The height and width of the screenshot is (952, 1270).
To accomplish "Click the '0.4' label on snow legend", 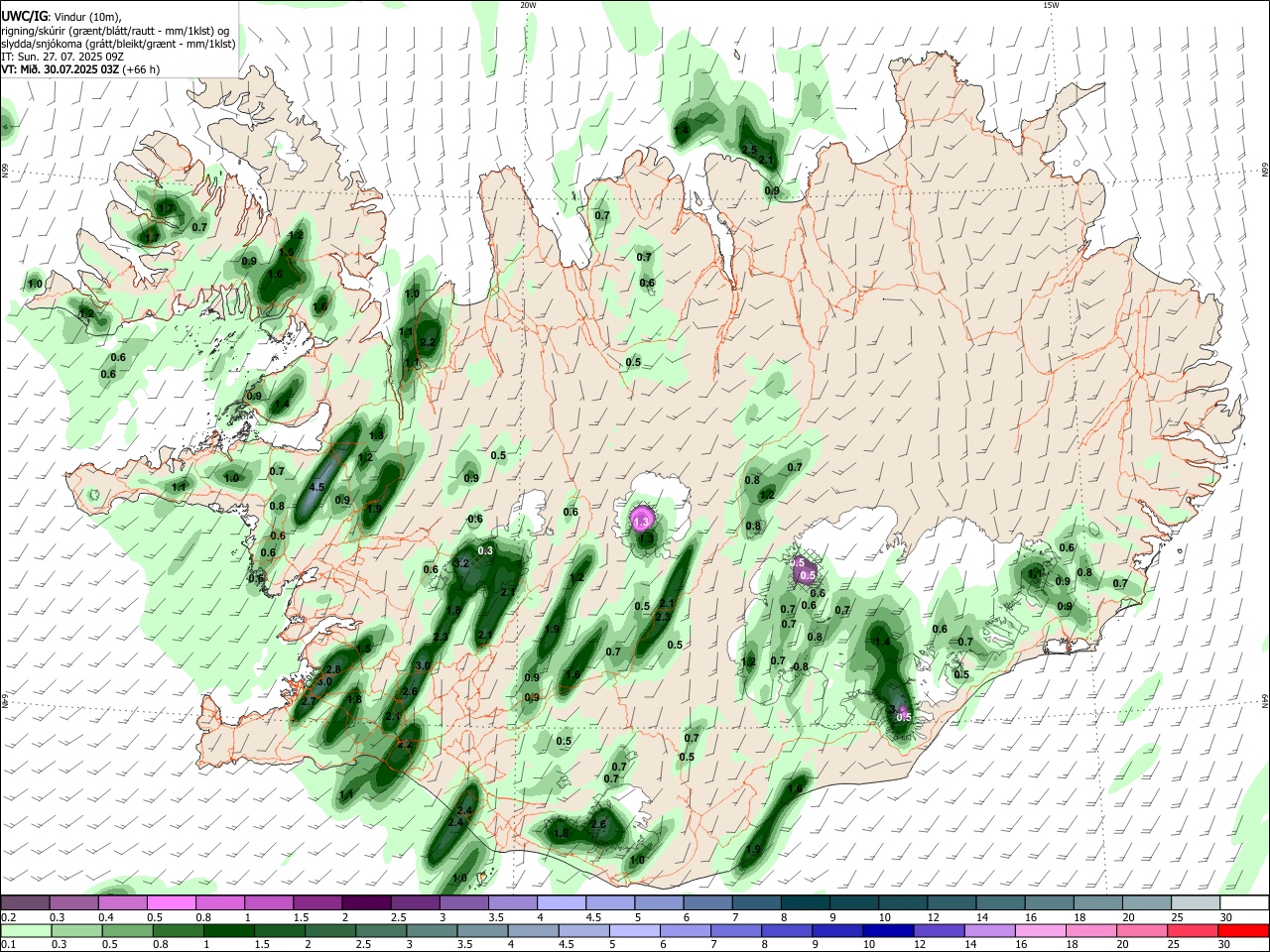I will coord(106,917).
